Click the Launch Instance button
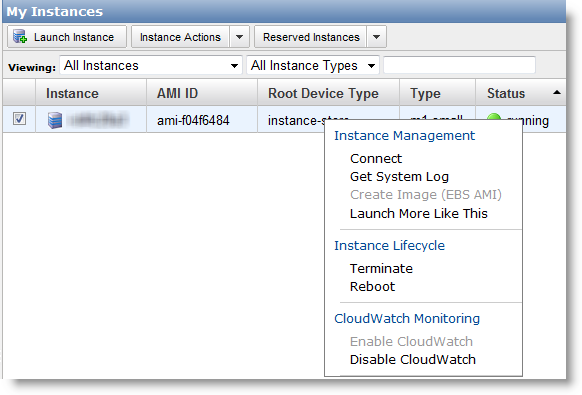This screenshot has height=395, width=582. [67, 37]
